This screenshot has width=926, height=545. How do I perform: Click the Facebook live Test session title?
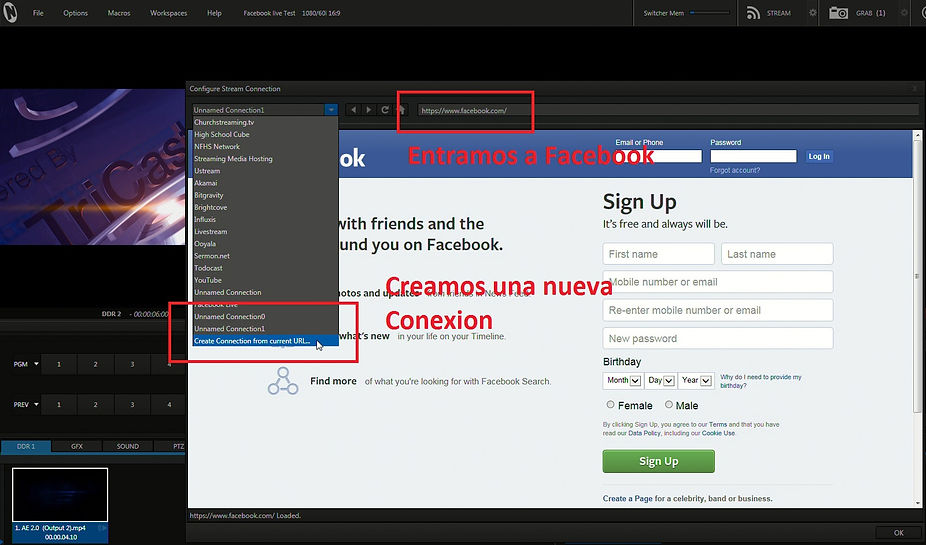(x=269, y=13)
